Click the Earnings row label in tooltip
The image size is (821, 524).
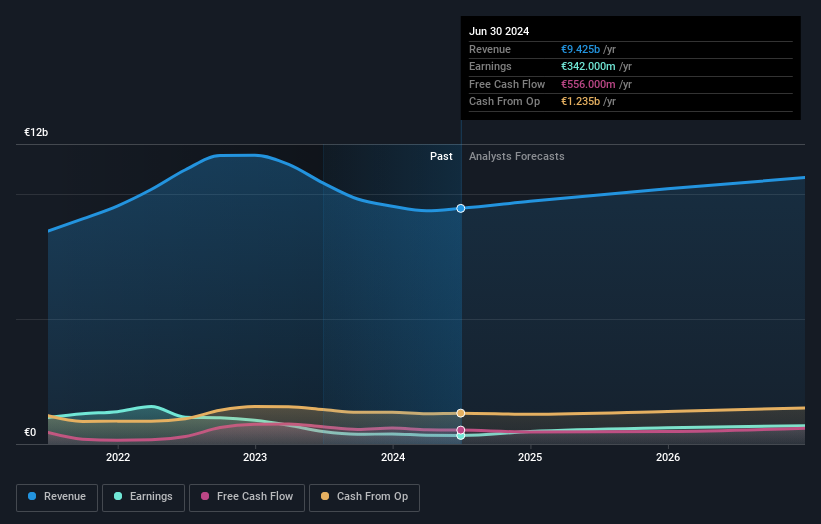pyautogui.click(x=490, y=66)
